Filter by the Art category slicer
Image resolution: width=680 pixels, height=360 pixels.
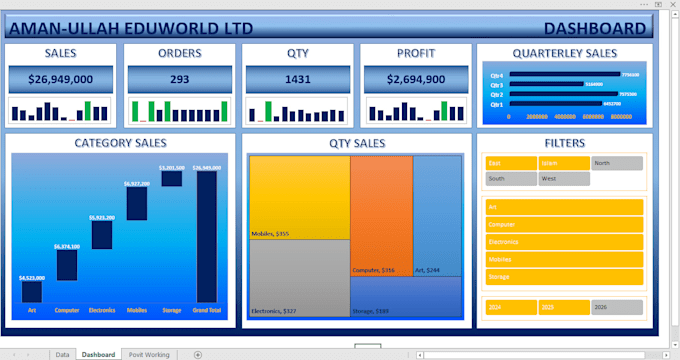pos(564,207)
